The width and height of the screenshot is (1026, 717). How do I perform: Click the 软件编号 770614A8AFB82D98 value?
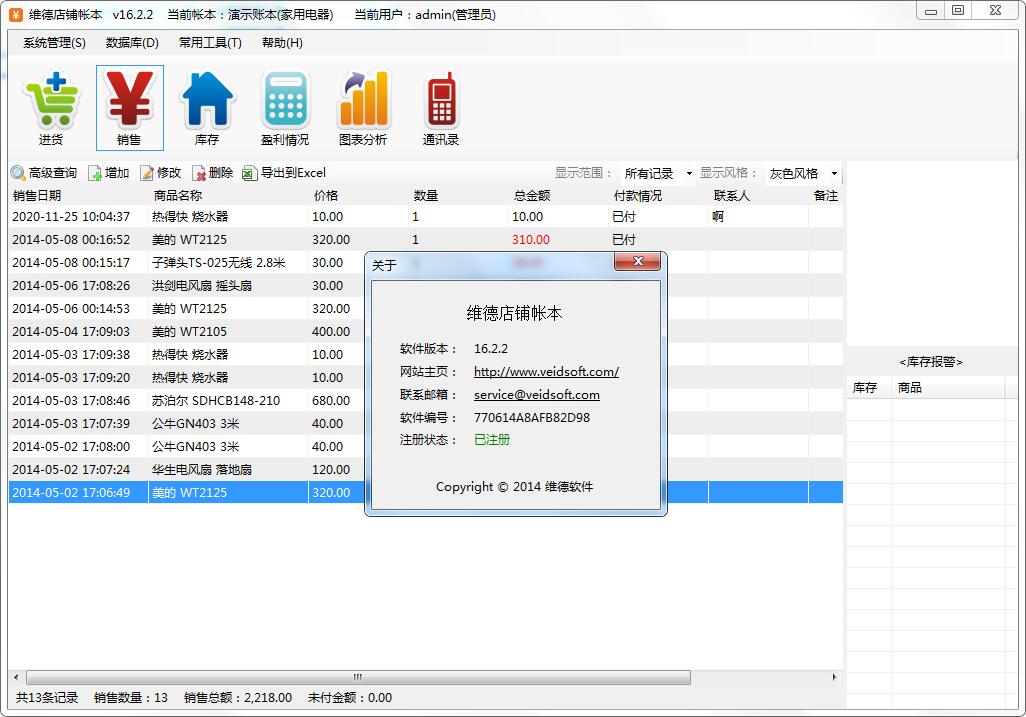pos(532,417)
